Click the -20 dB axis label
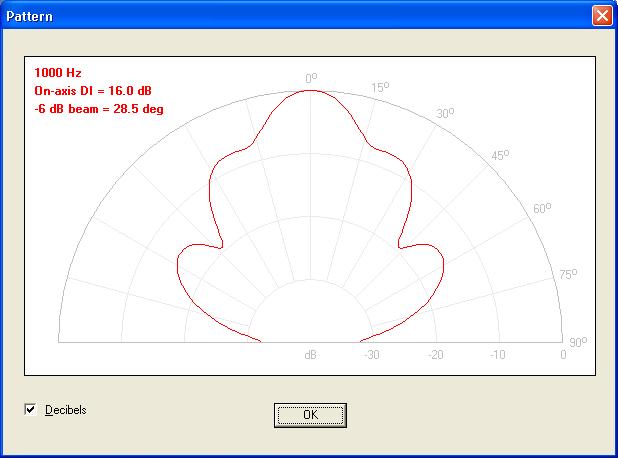 436,355
